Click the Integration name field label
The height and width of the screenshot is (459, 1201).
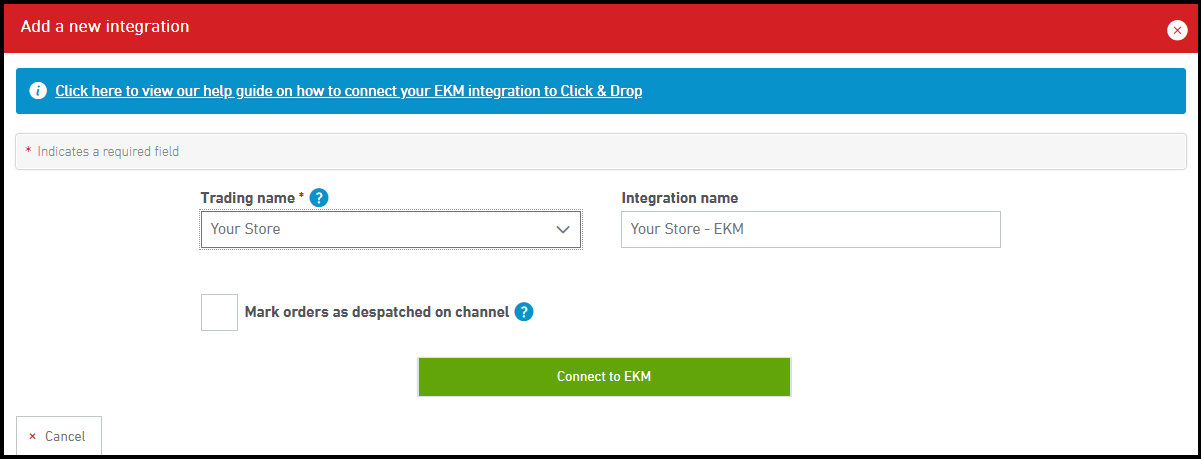pos(679,198)
